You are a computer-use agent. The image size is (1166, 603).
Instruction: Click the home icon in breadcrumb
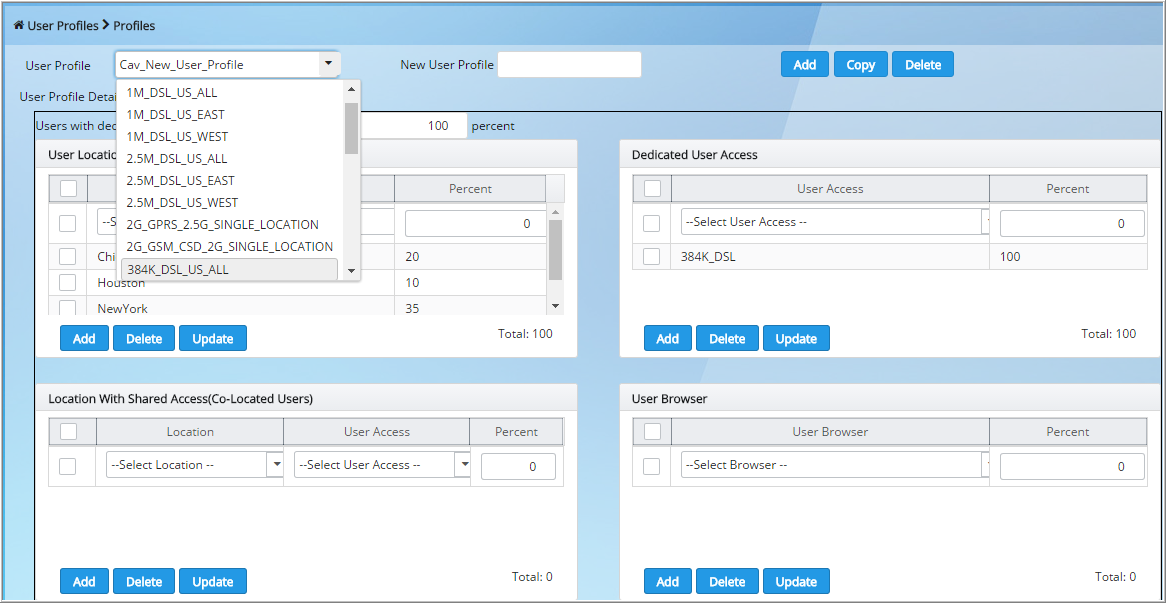click(x=18, y=25)
